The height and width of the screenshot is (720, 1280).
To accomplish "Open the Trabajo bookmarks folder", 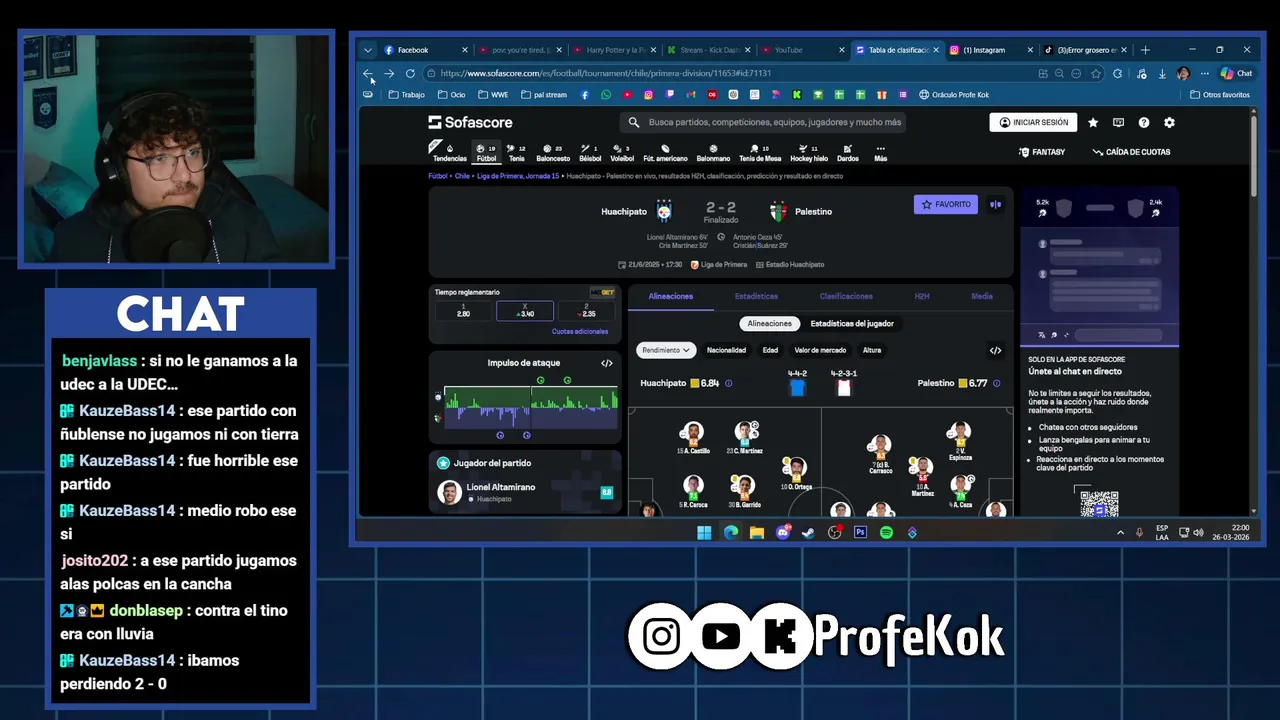I will point(406,95).
